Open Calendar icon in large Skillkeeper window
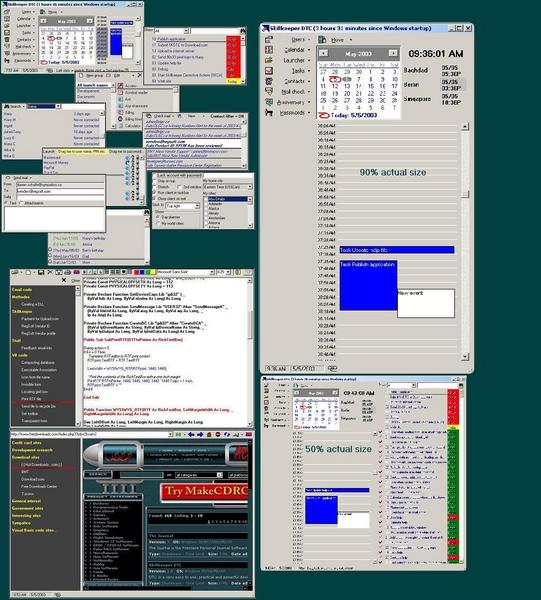This screenshot has width=541, height=600. coord(269,50)
